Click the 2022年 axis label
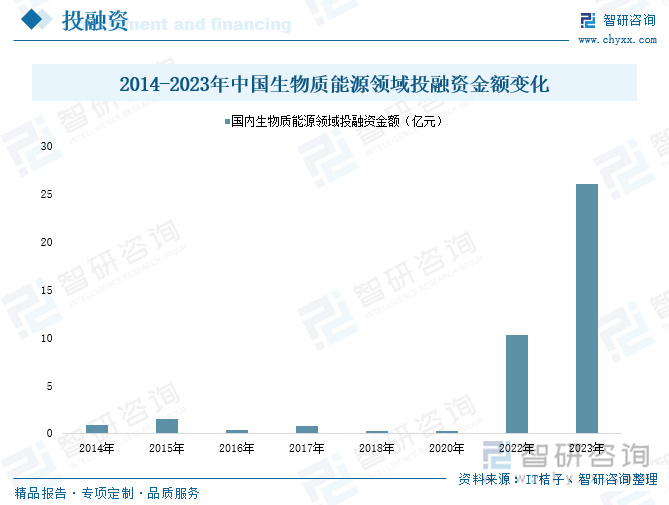Screen dimensions: 669x505 coord(516,448)
